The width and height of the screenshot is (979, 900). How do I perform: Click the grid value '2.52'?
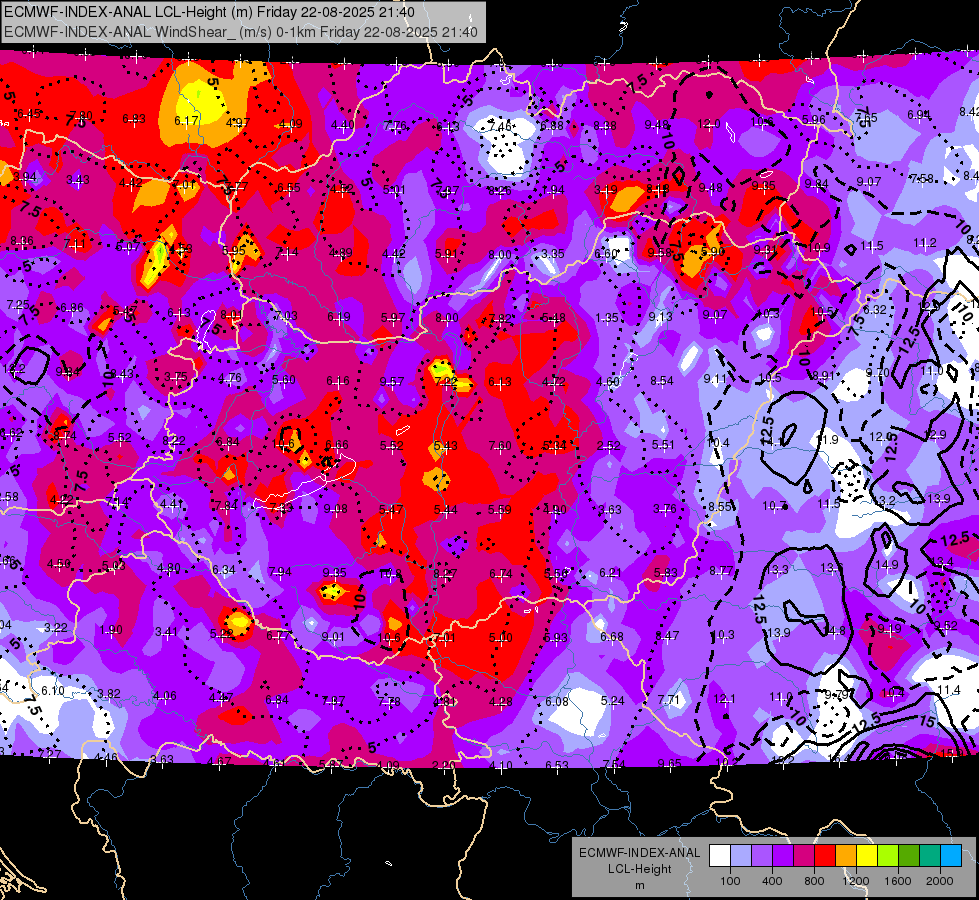(608, 445)
